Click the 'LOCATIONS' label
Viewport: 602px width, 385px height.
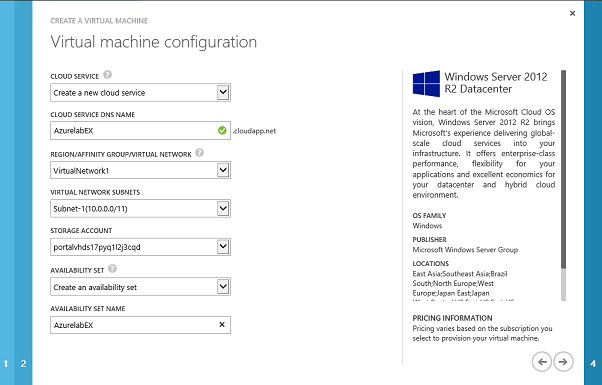pyautogui.click(x=430, y=263)
